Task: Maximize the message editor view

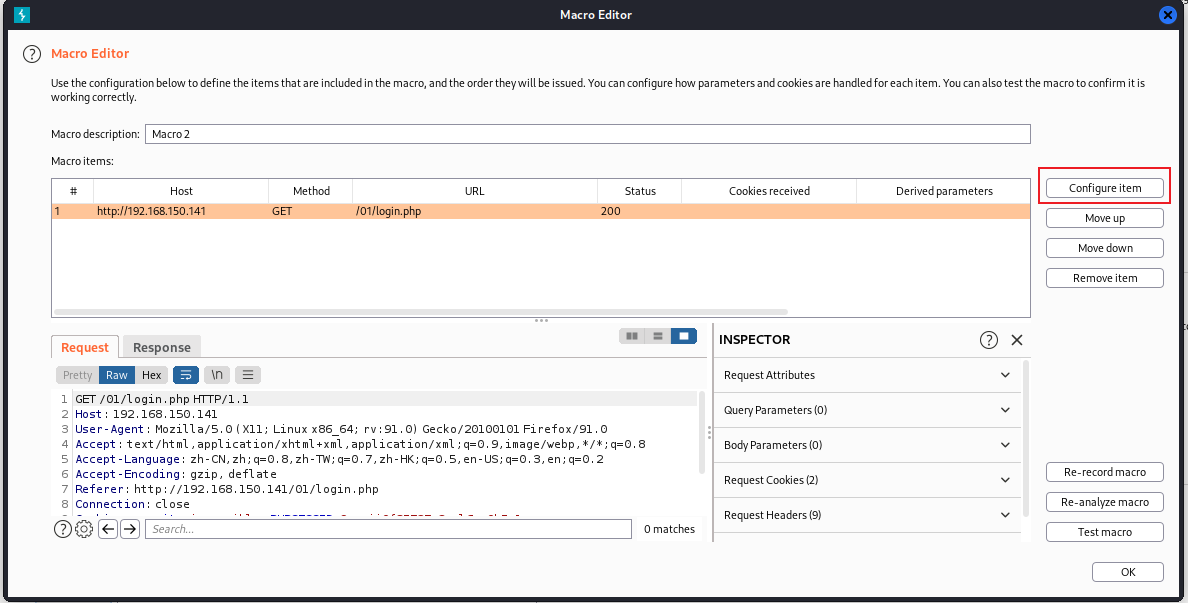Action: pos(684,335)
